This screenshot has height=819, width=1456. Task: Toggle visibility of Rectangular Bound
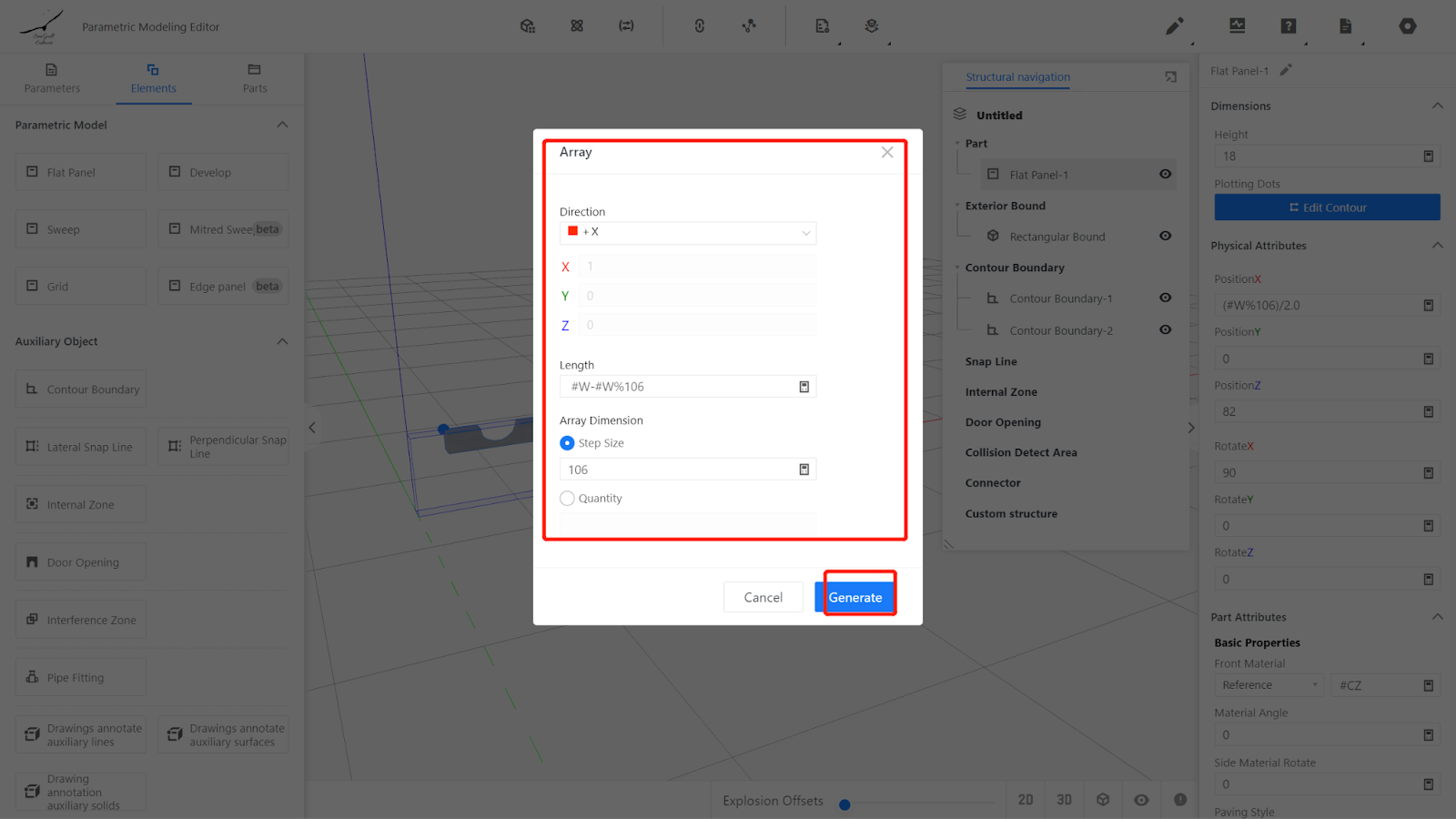[1165, 236]
